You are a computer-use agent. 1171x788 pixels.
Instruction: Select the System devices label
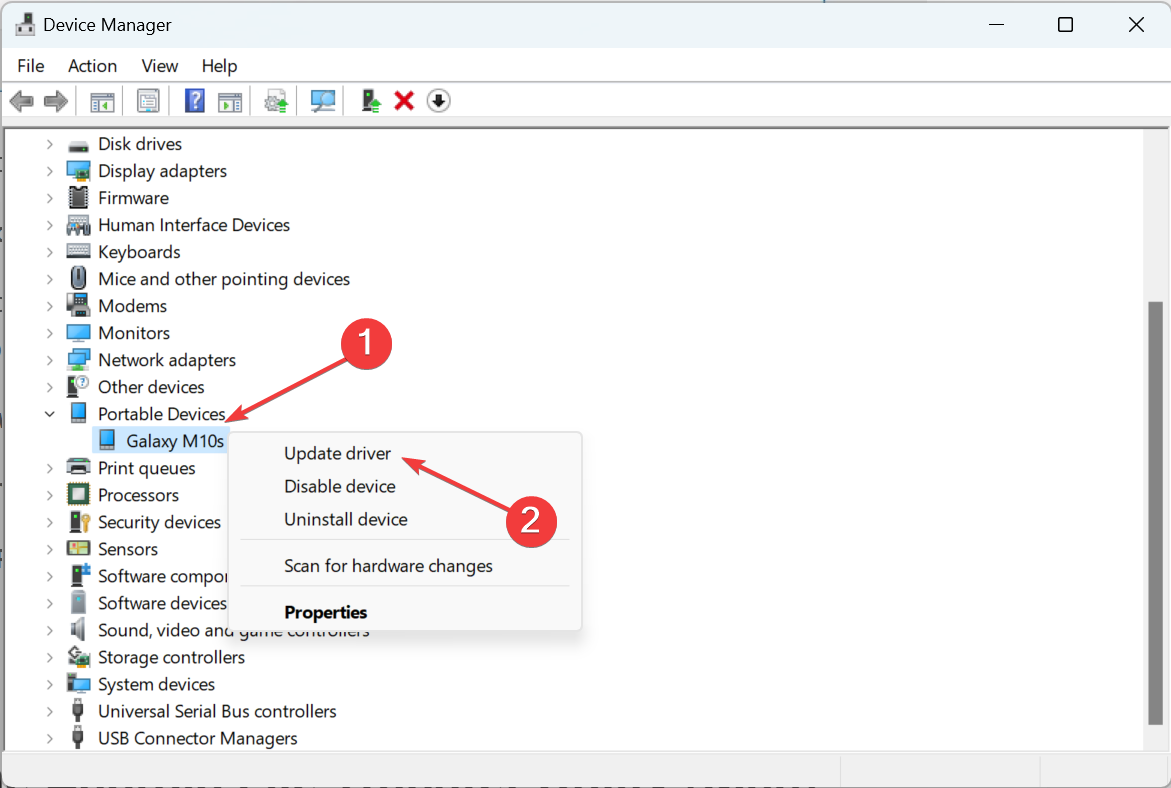pyautogui.click(x=157, y=684)
